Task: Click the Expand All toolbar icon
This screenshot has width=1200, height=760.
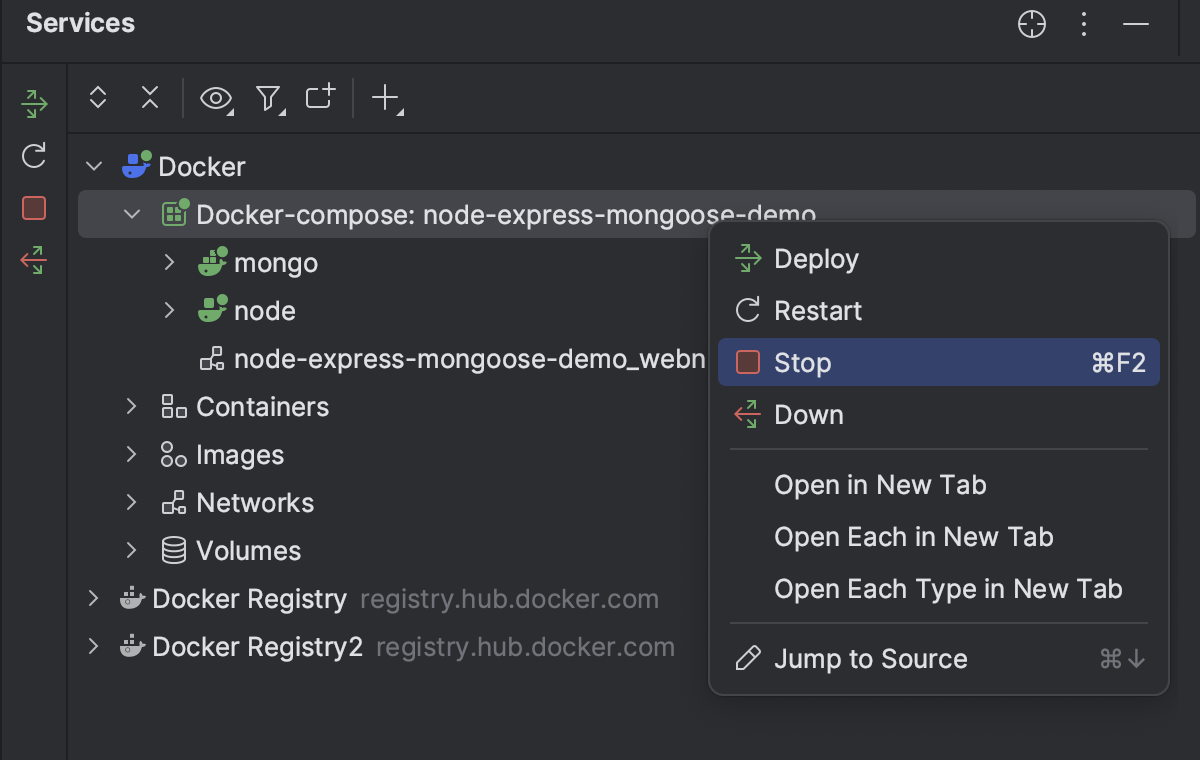Action: coord(98,97)
